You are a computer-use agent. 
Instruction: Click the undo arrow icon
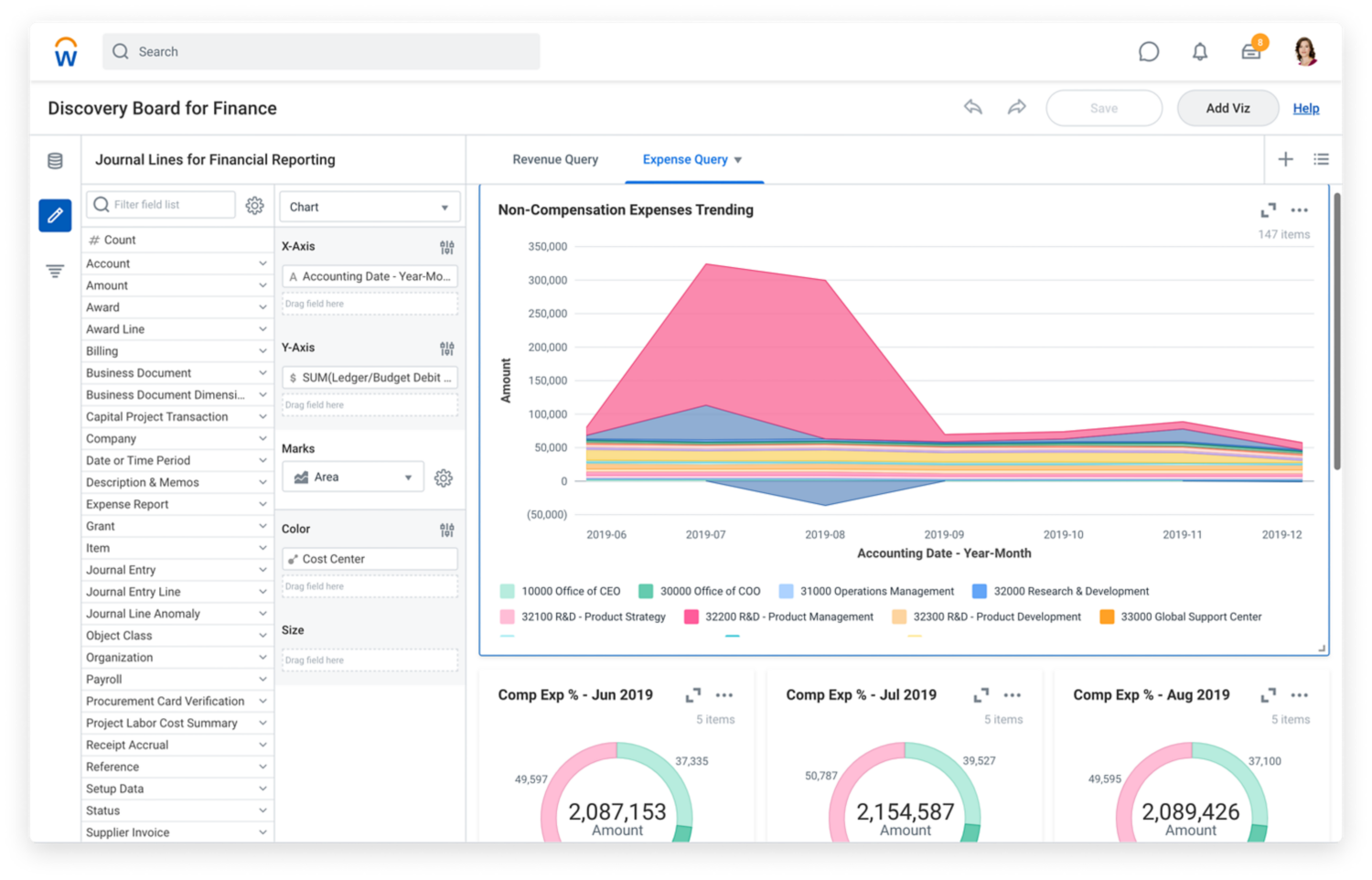pyautogui.click(x=972, y=107)
